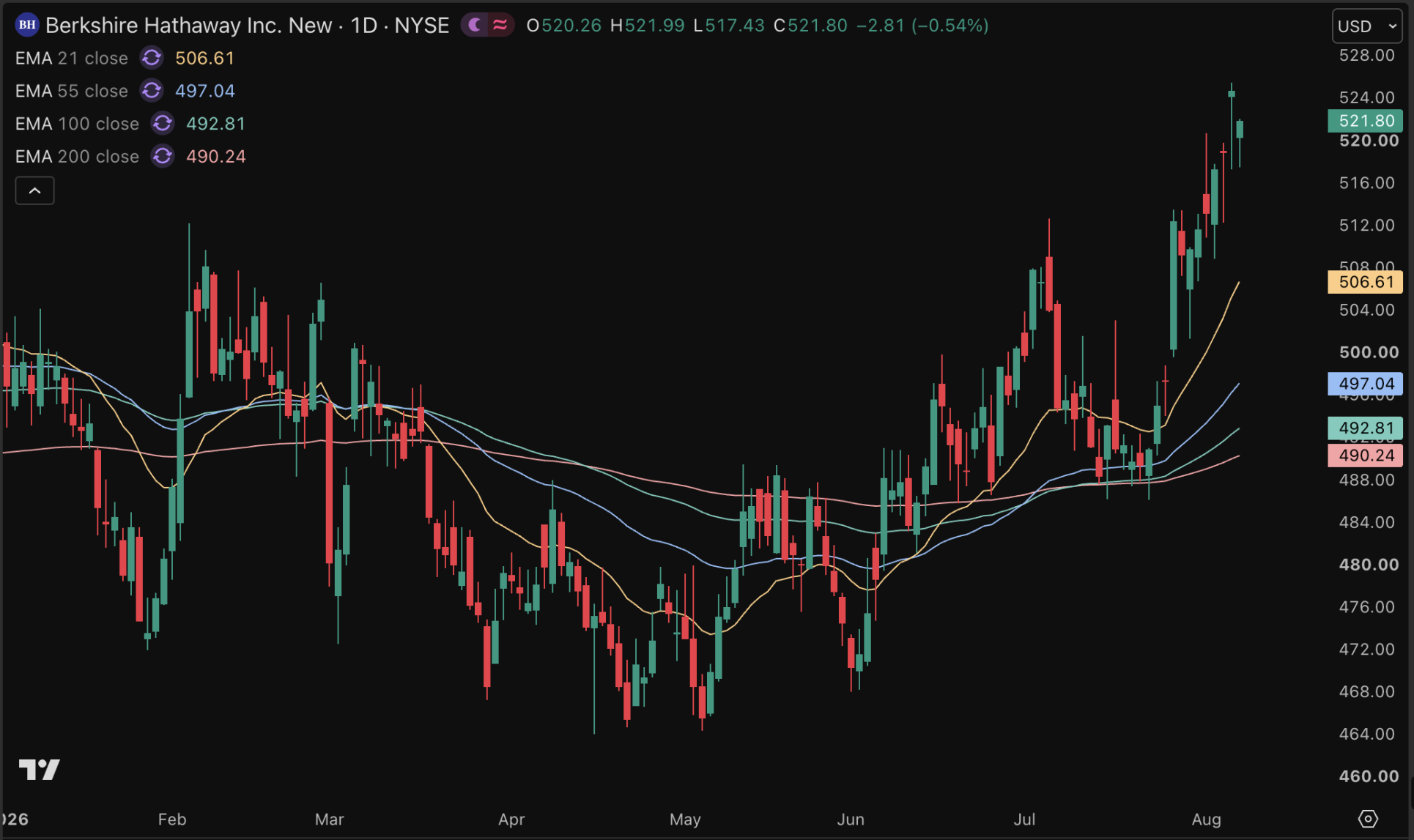
Task: Open chart settings via the gear icon
Action: pyautogui.click(x=1368, y=818)
